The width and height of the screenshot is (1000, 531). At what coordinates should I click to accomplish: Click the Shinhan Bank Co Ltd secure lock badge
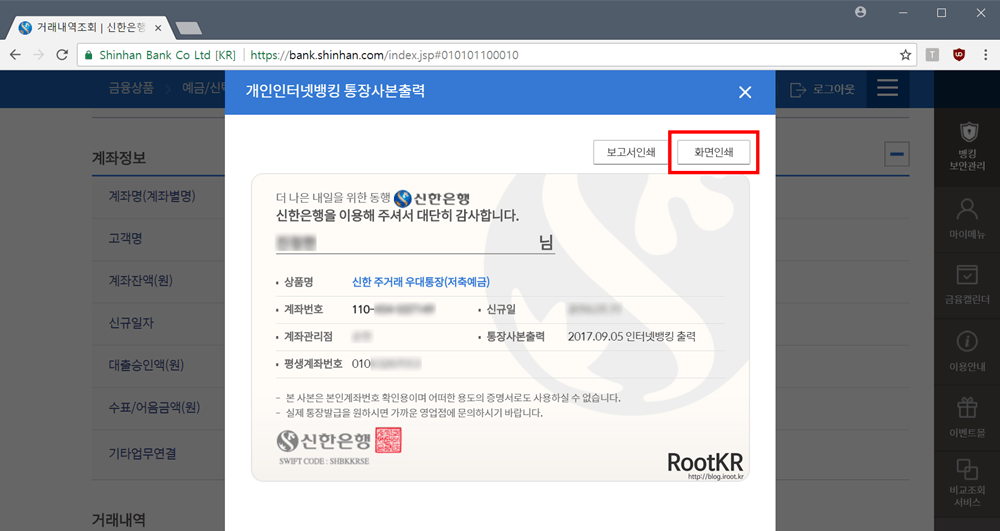[x=159, y=55]
